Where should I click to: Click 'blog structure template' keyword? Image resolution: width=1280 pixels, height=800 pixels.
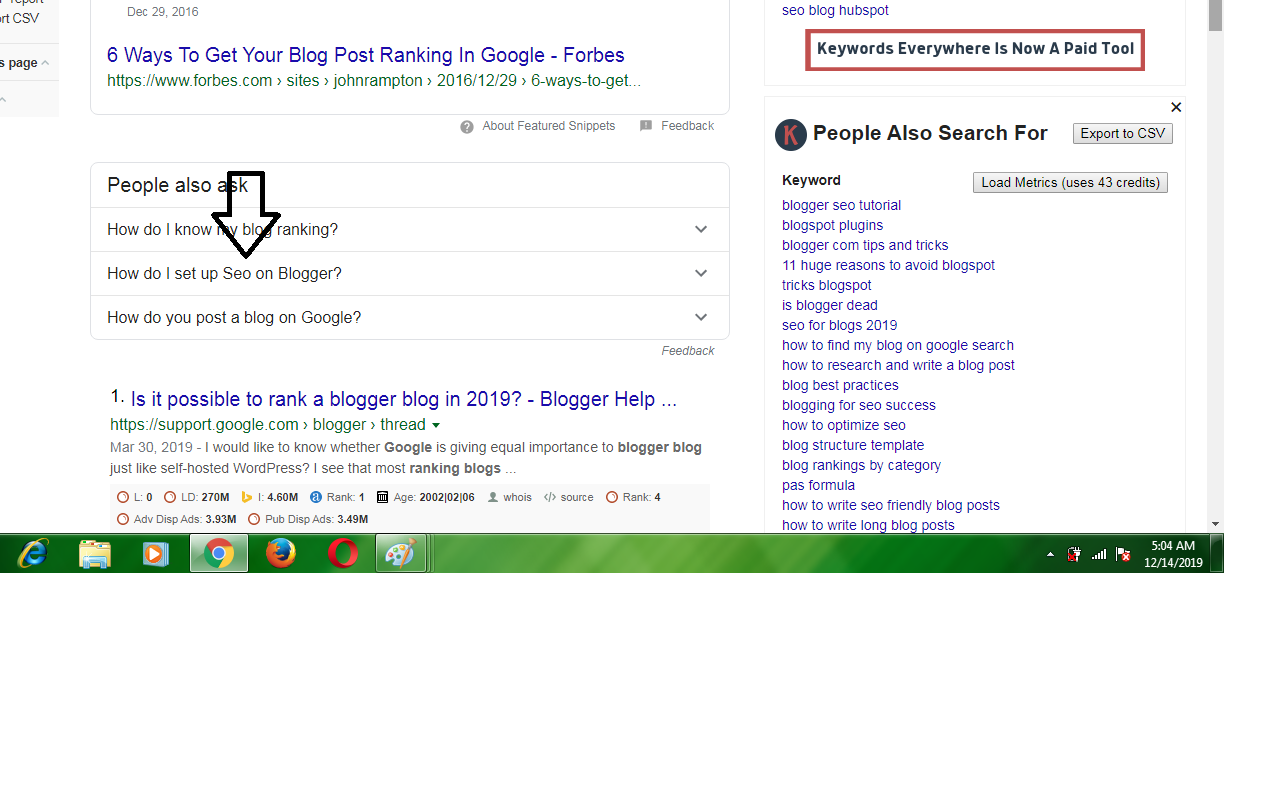(x=852, y=445)
